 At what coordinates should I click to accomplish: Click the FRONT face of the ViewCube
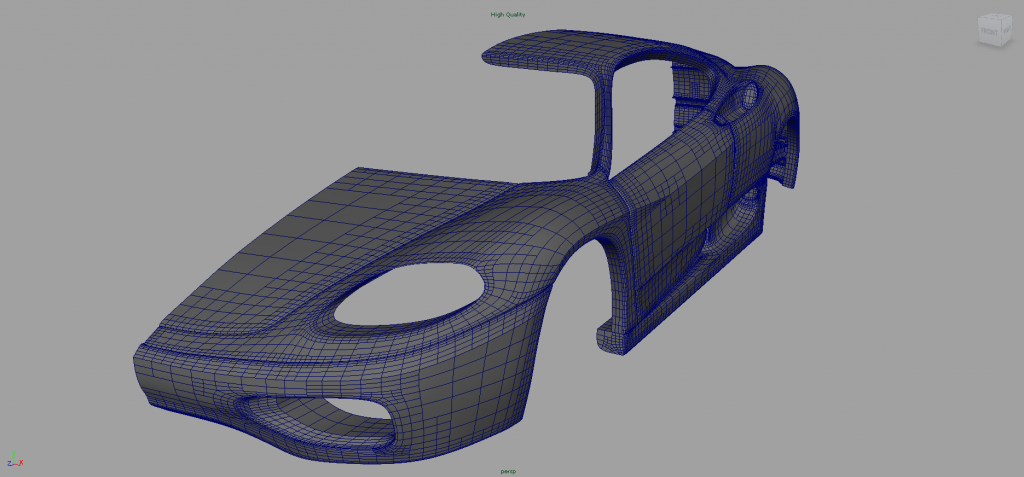[x=988, y=32]
